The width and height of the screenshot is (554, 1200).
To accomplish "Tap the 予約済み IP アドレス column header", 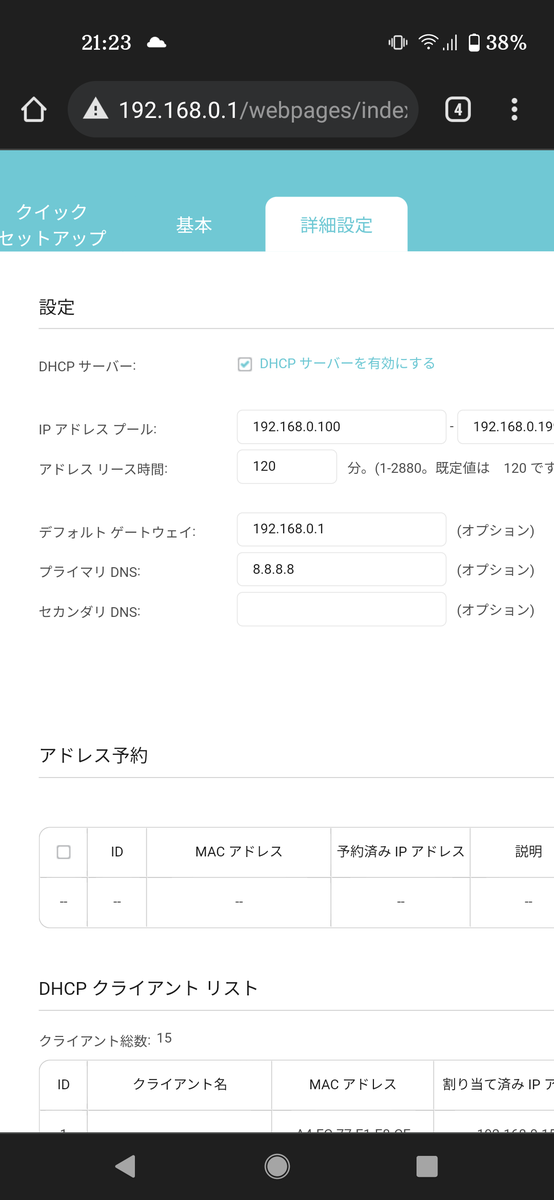I will coord(401,852).
